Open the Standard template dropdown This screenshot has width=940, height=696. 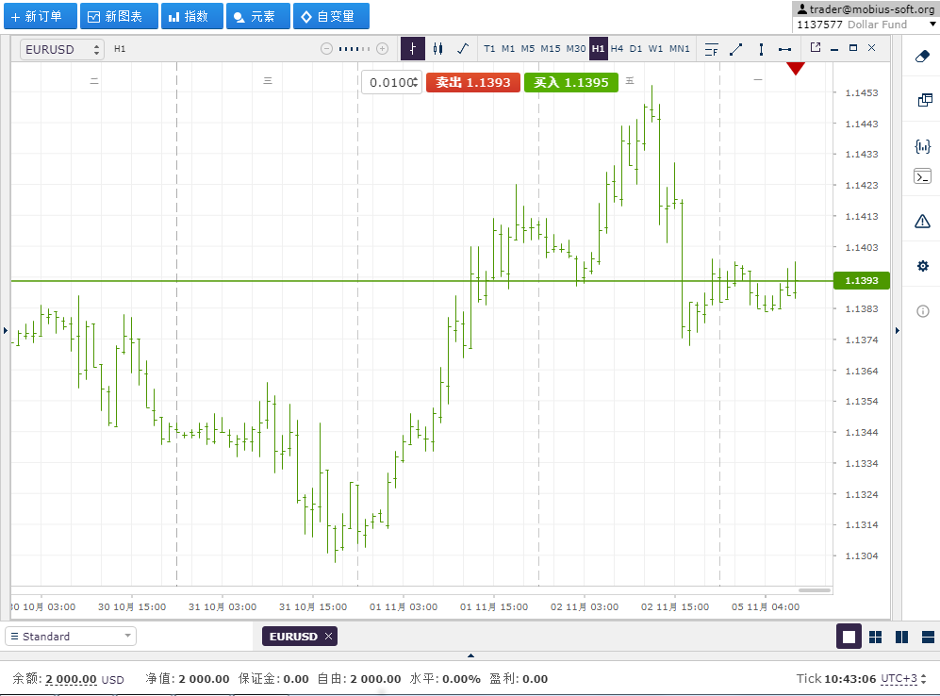pos(71,636)
